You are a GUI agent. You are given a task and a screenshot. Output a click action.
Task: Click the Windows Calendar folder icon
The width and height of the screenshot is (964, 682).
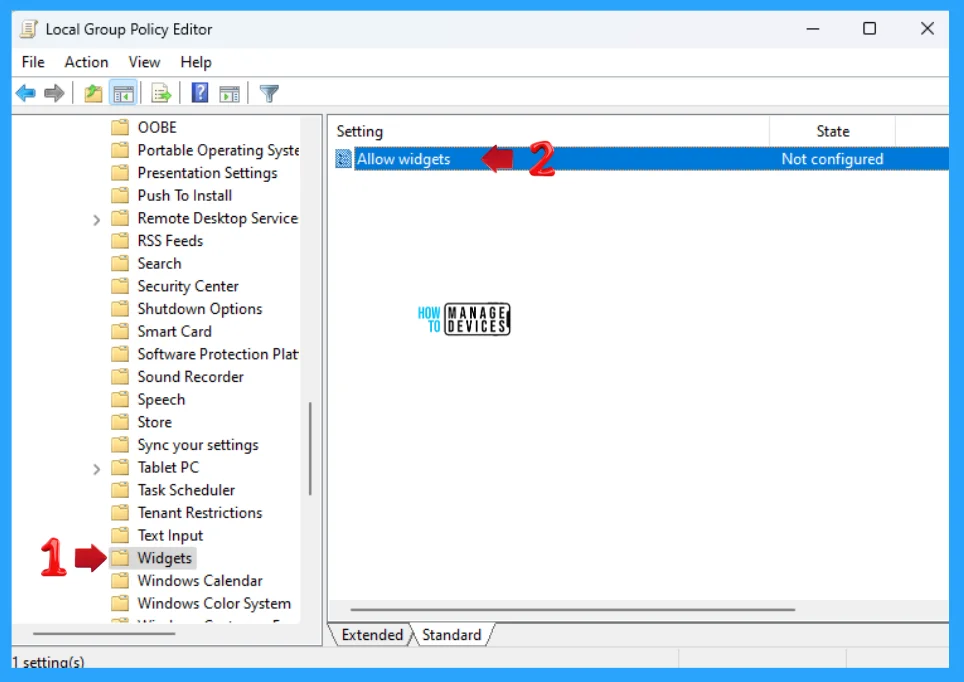(120, 581)
